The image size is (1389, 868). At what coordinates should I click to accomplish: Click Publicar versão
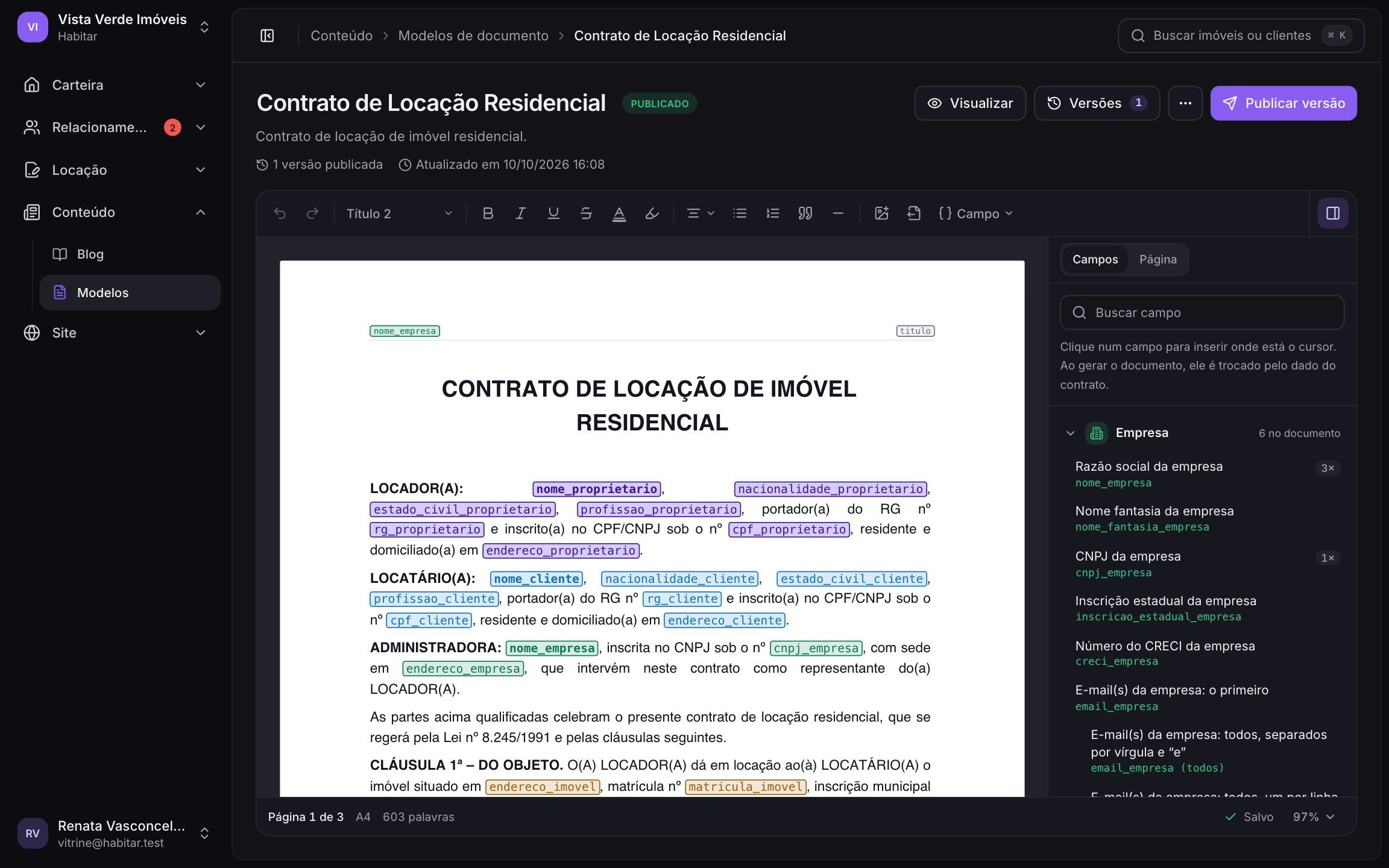coord(1283,103)
